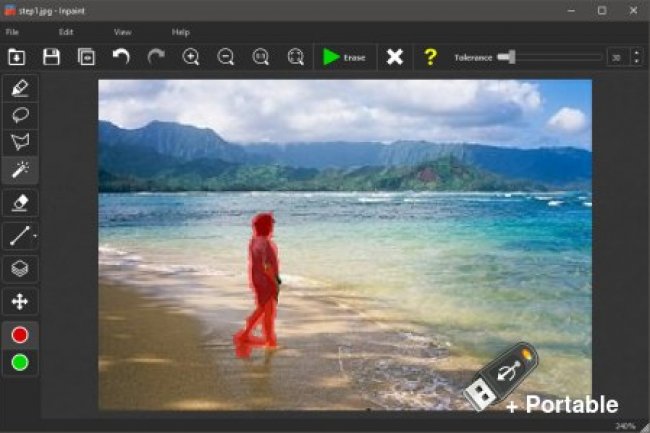Open the multi-view layers tool
The width and height of the screenshot is (650, 433).
(x=20, y=268)
